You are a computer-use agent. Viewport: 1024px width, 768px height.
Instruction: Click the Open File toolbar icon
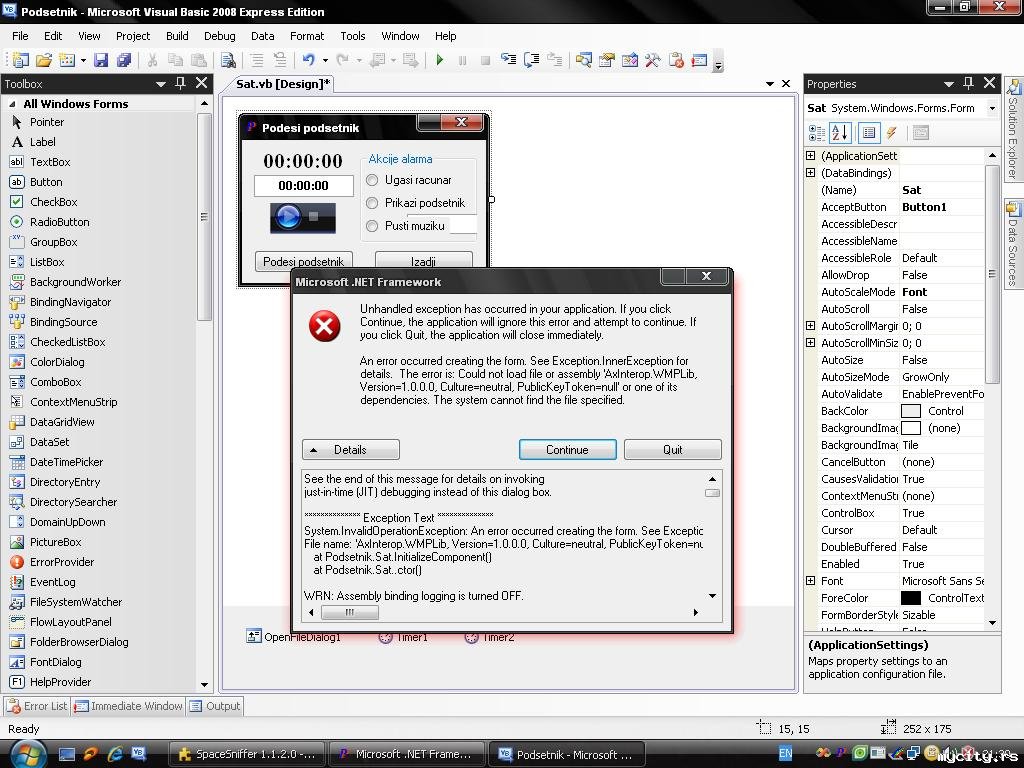coord(43,60)
